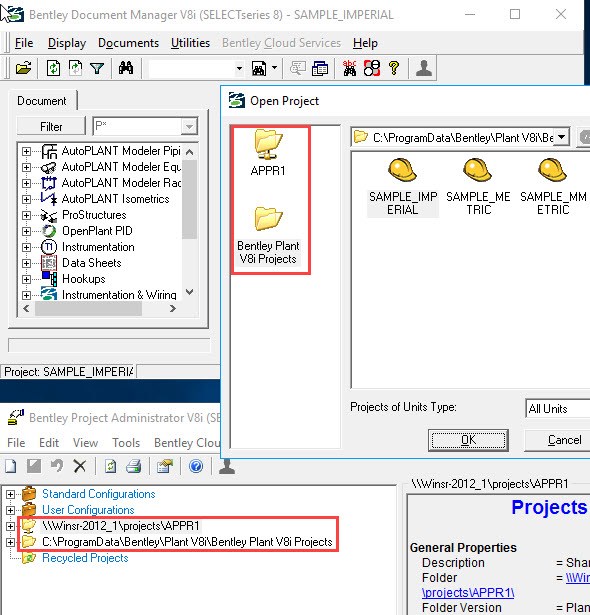Expand the ProStructures node

click(x=26, y=215)
